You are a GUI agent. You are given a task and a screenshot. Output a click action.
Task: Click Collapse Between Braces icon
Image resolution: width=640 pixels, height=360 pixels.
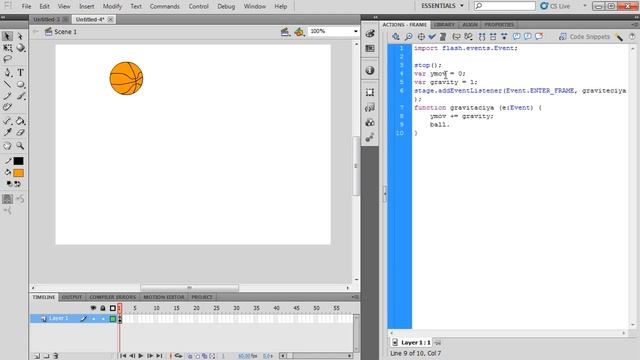(482, 37)
